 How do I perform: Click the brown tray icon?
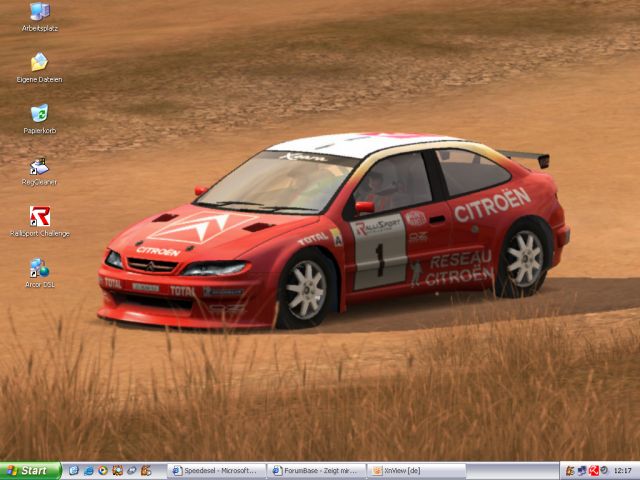pos(570,471)
